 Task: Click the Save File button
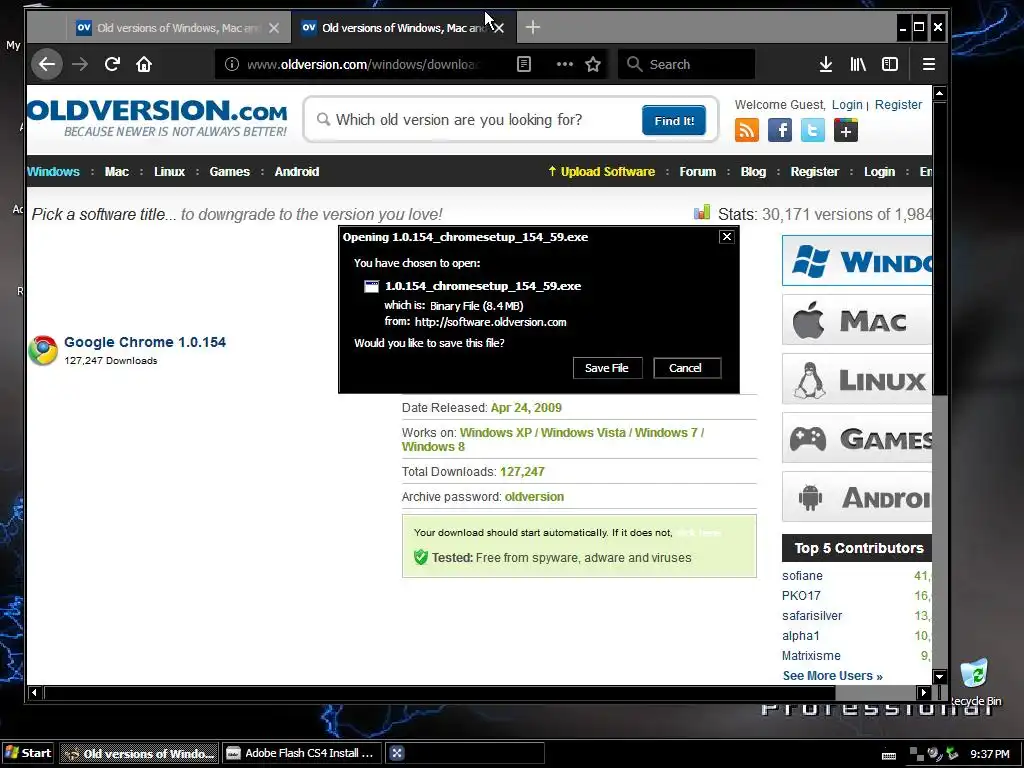tap(607, 368)
